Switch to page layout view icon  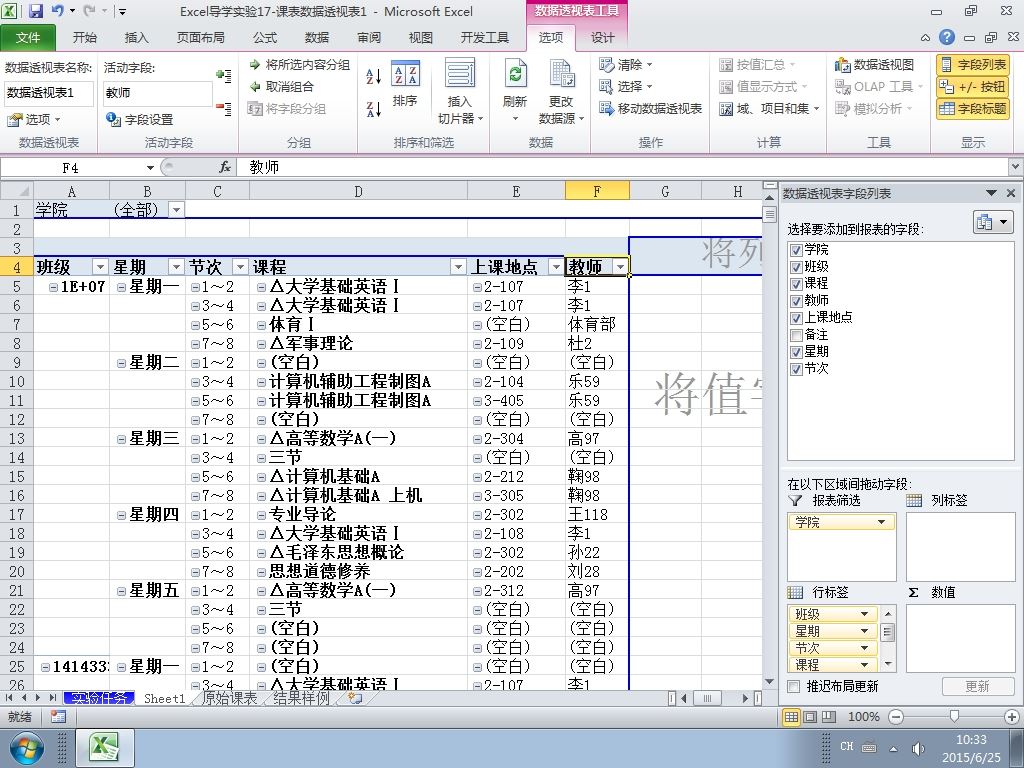(810, 717)
